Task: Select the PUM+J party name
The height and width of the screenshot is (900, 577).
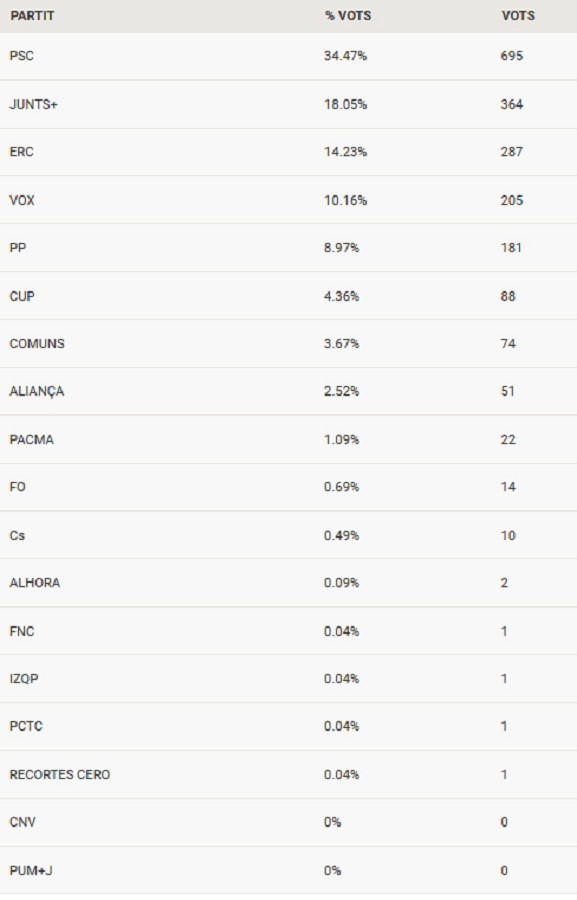Action: (x=31, y=871)
